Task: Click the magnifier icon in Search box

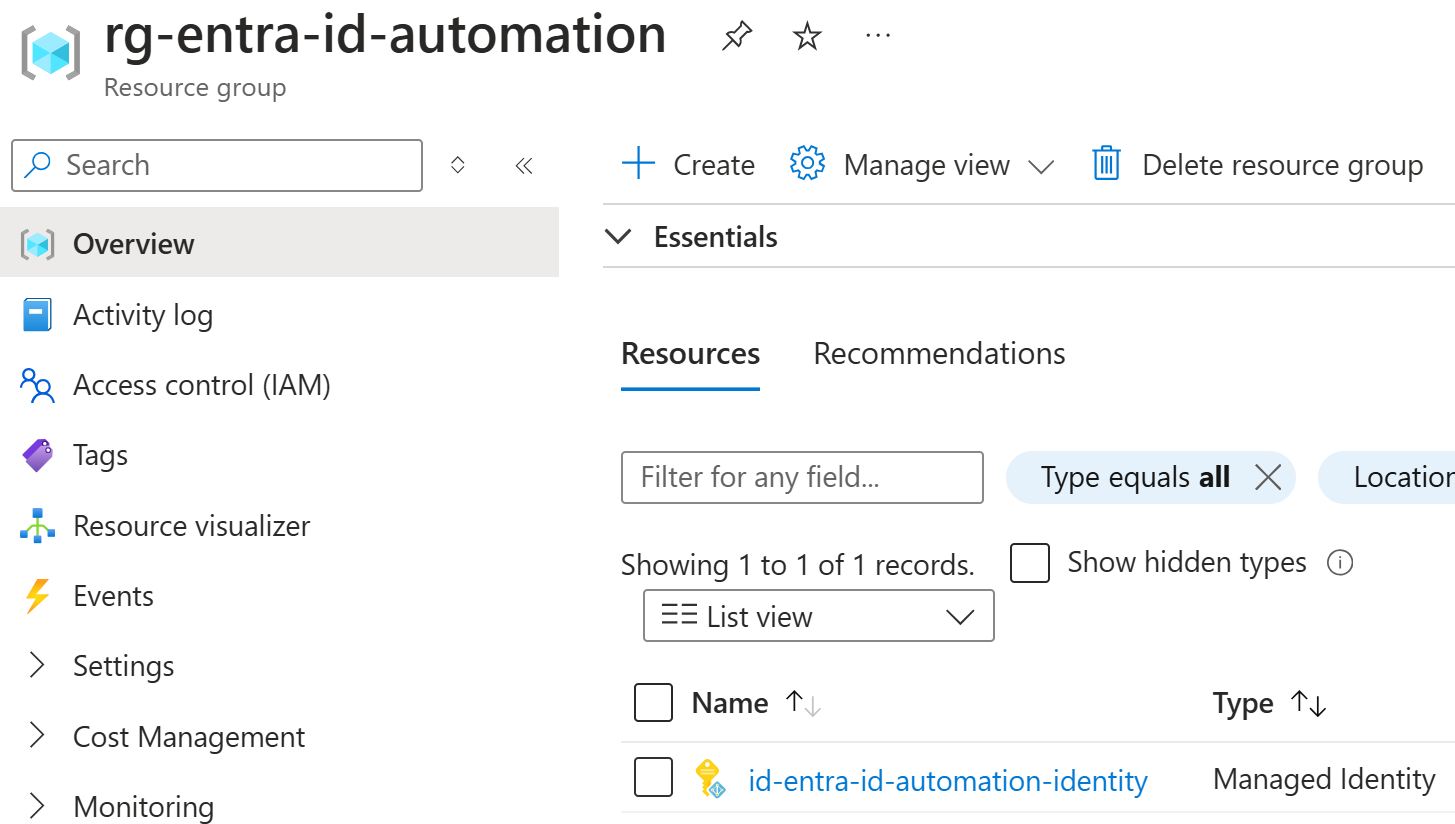Action: click(38, 165)
